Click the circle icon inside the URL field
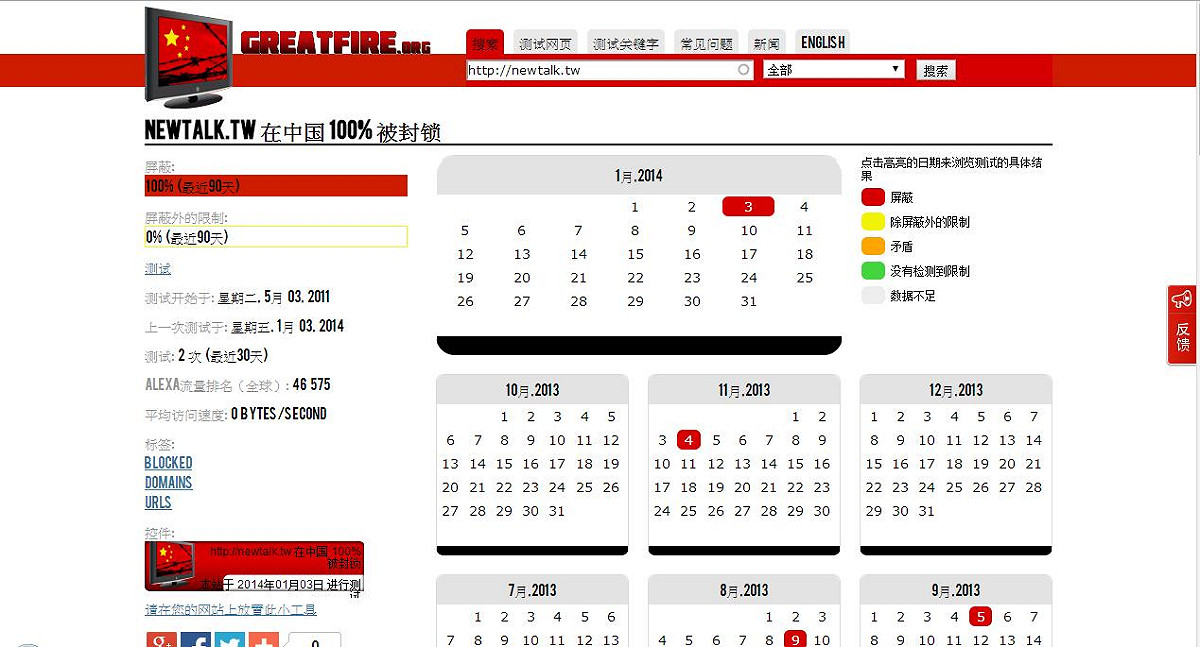 tap(743, 70)
